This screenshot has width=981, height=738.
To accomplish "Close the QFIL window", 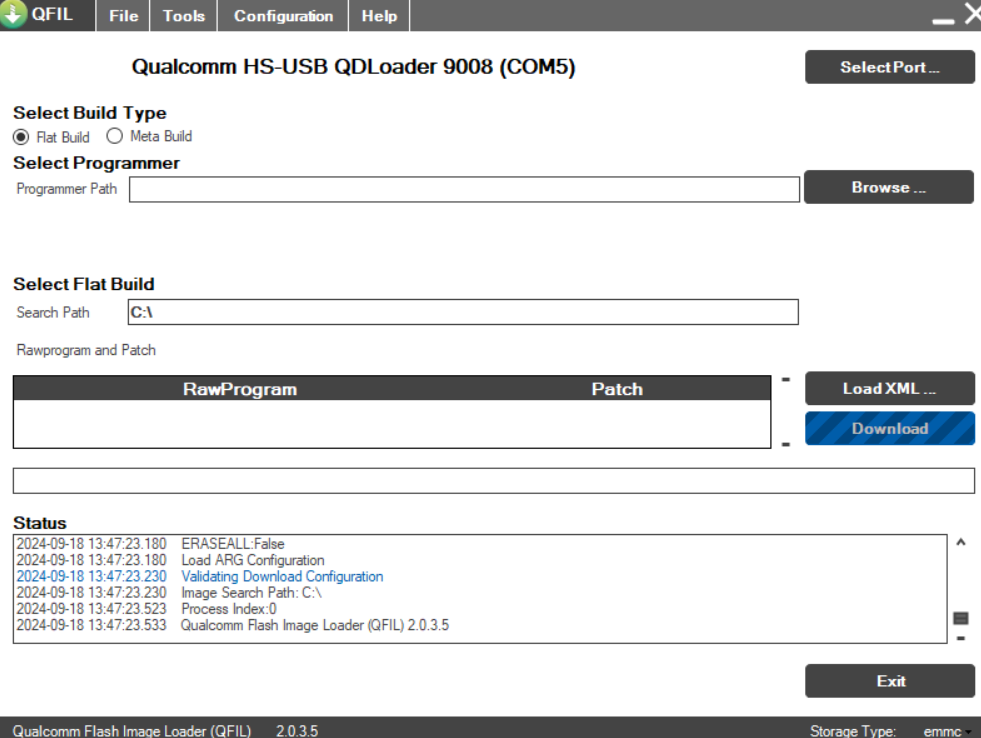I will (972, 13).
